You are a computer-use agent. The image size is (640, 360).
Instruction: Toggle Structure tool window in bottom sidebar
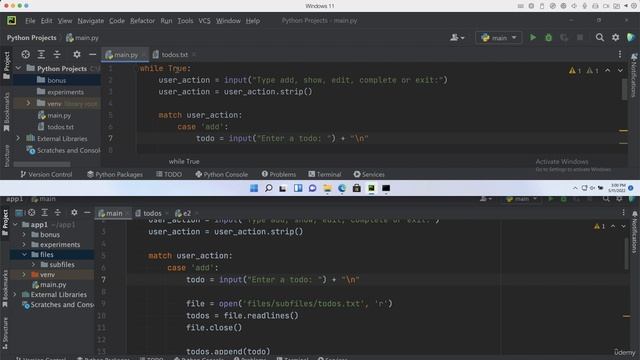[5, 333]
